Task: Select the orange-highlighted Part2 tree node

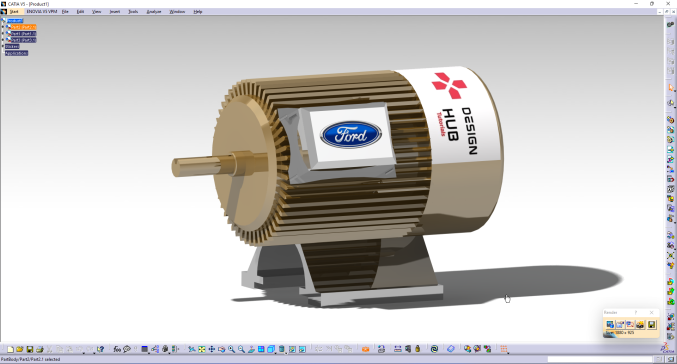Action: coord(23,27)
